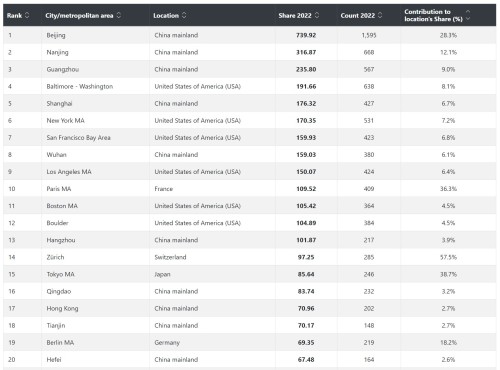Click Paris MA location France
The width and height of the screenshot is (500, 370).
(x=164, y=189)
